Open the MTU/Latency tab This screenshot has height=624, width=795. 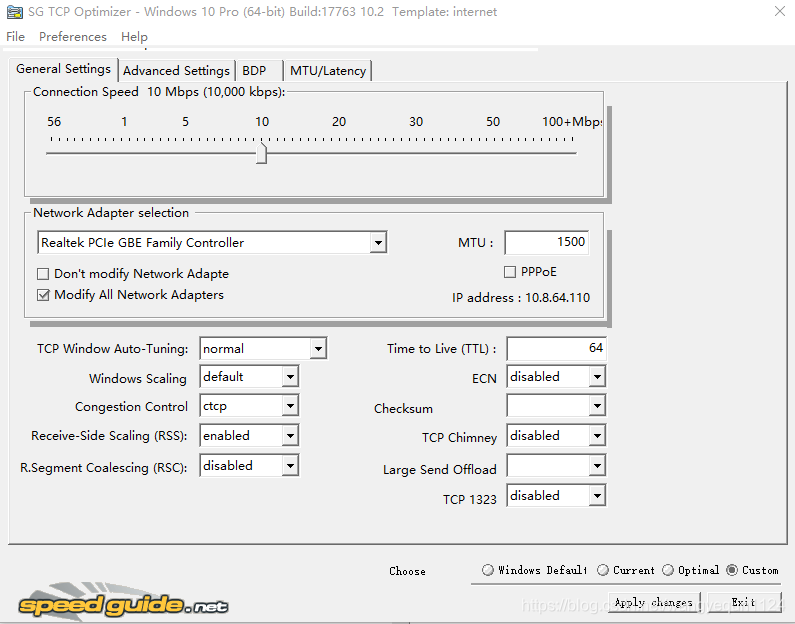[328, 70]
